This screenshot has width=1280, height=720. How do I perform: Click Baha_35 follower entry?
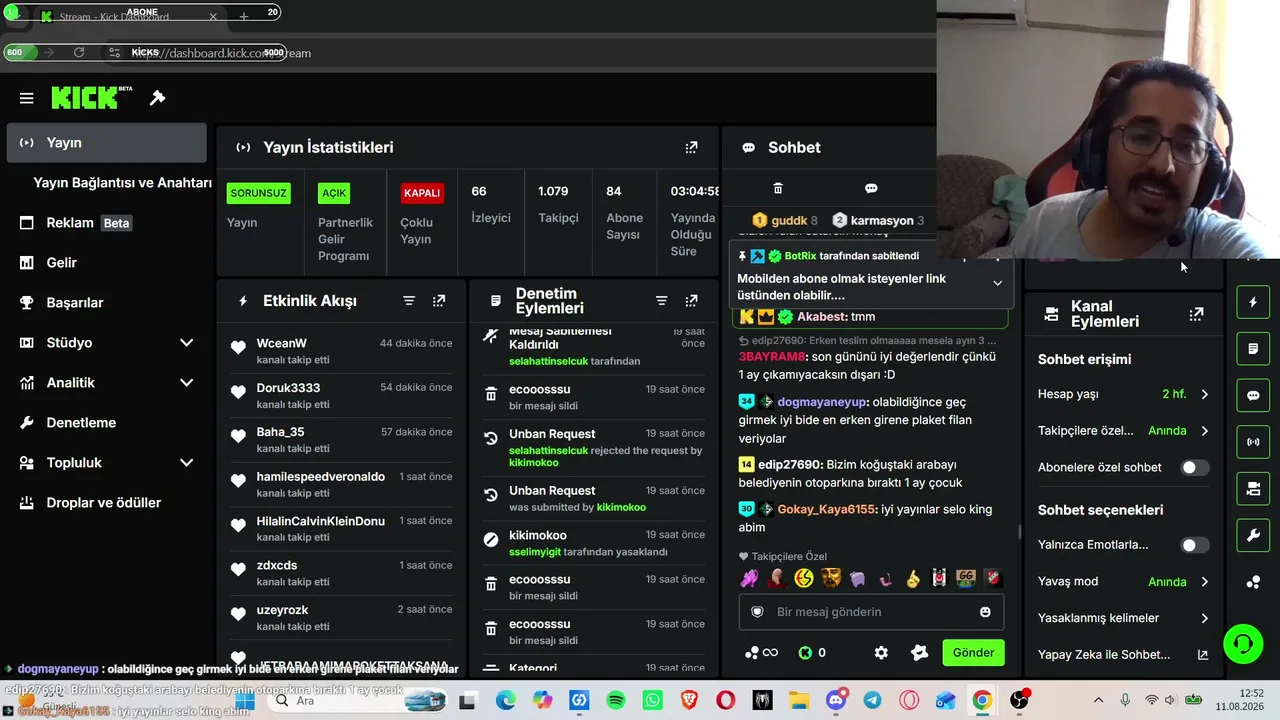click(341, 439)
